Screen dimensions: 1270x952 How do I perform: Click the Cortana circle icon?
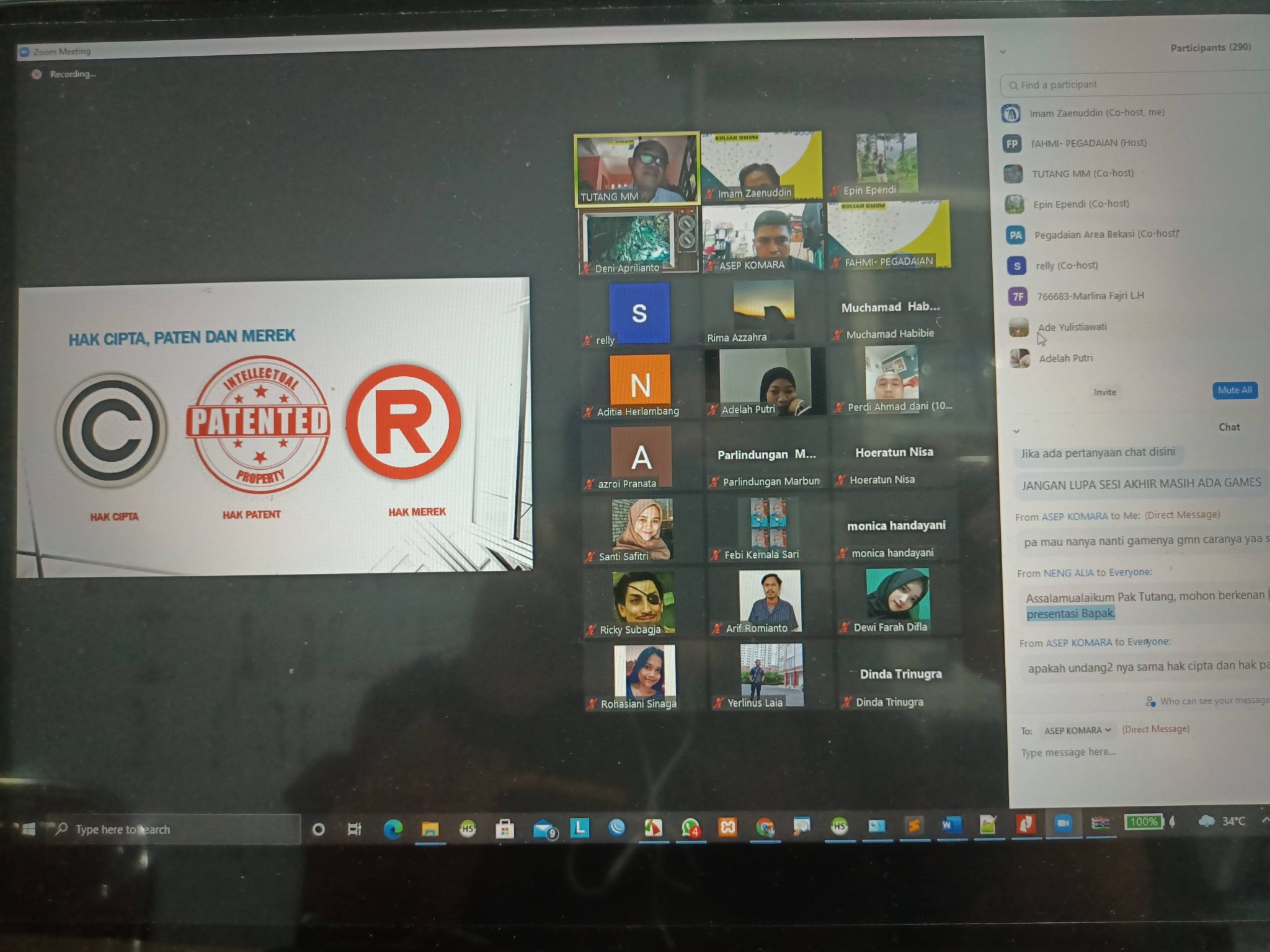pos(318,829)
